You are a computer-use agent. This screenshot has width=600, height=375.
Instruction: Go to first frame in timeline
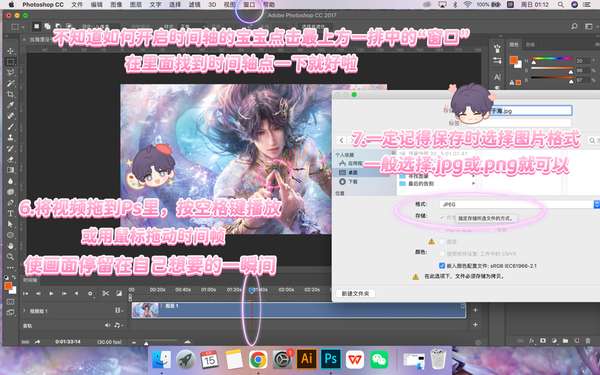coord(25,293)
